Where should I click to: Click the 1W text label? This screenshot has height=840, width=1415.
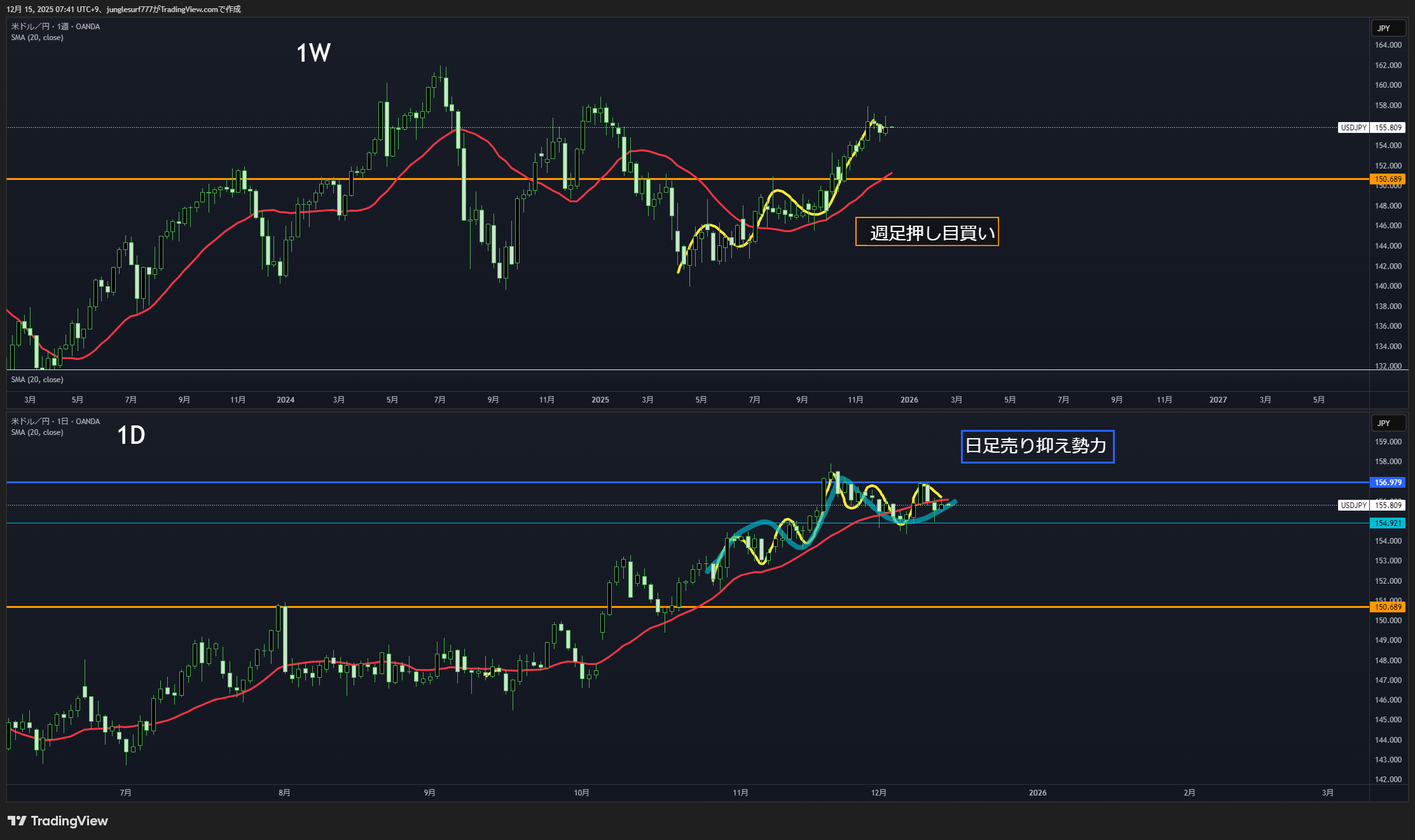click(x=314, y=53)
